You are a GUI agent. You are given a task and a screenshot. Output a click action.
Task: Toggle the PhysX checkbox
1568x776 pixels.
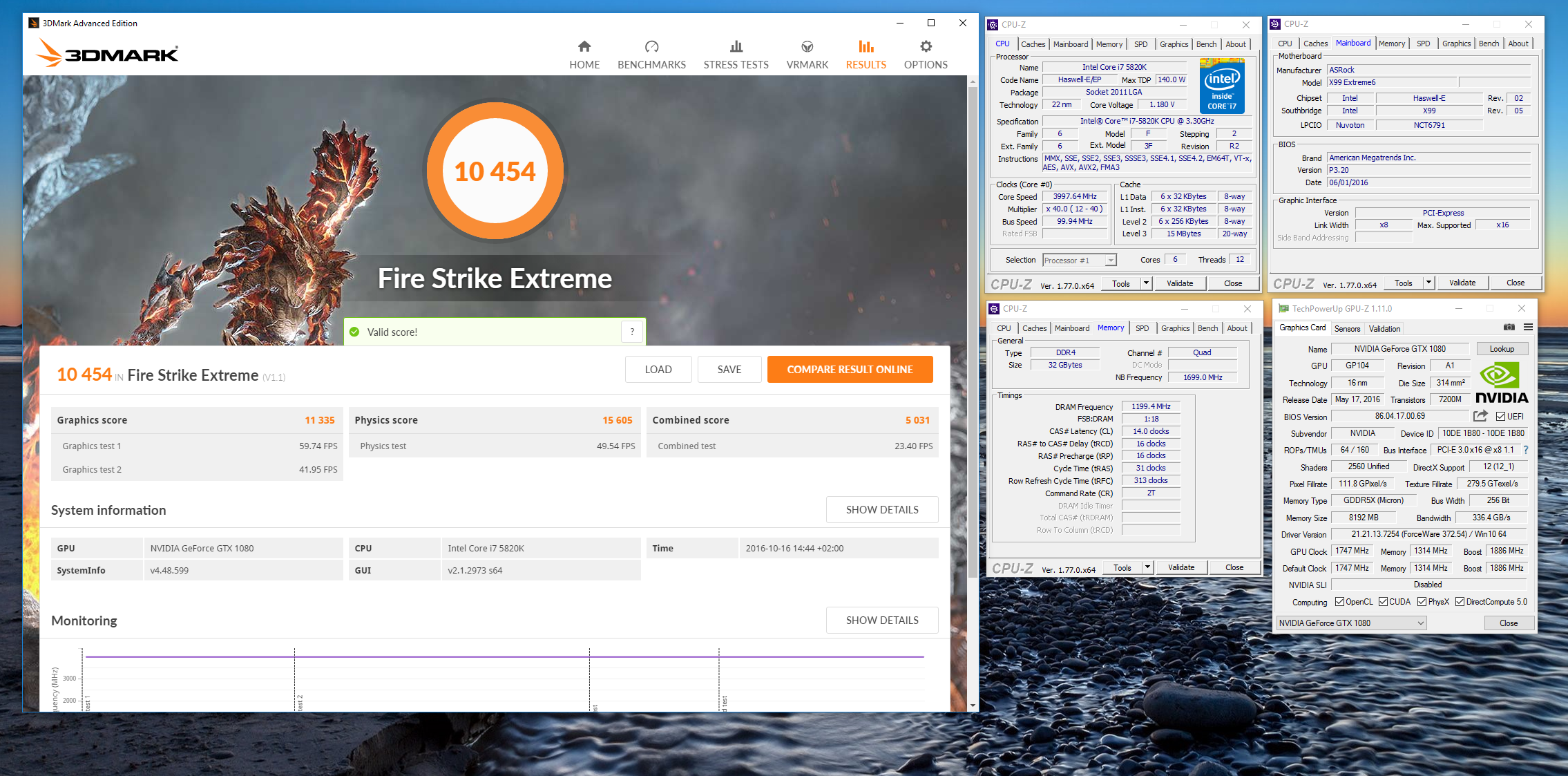click(x=1422, y=602)
